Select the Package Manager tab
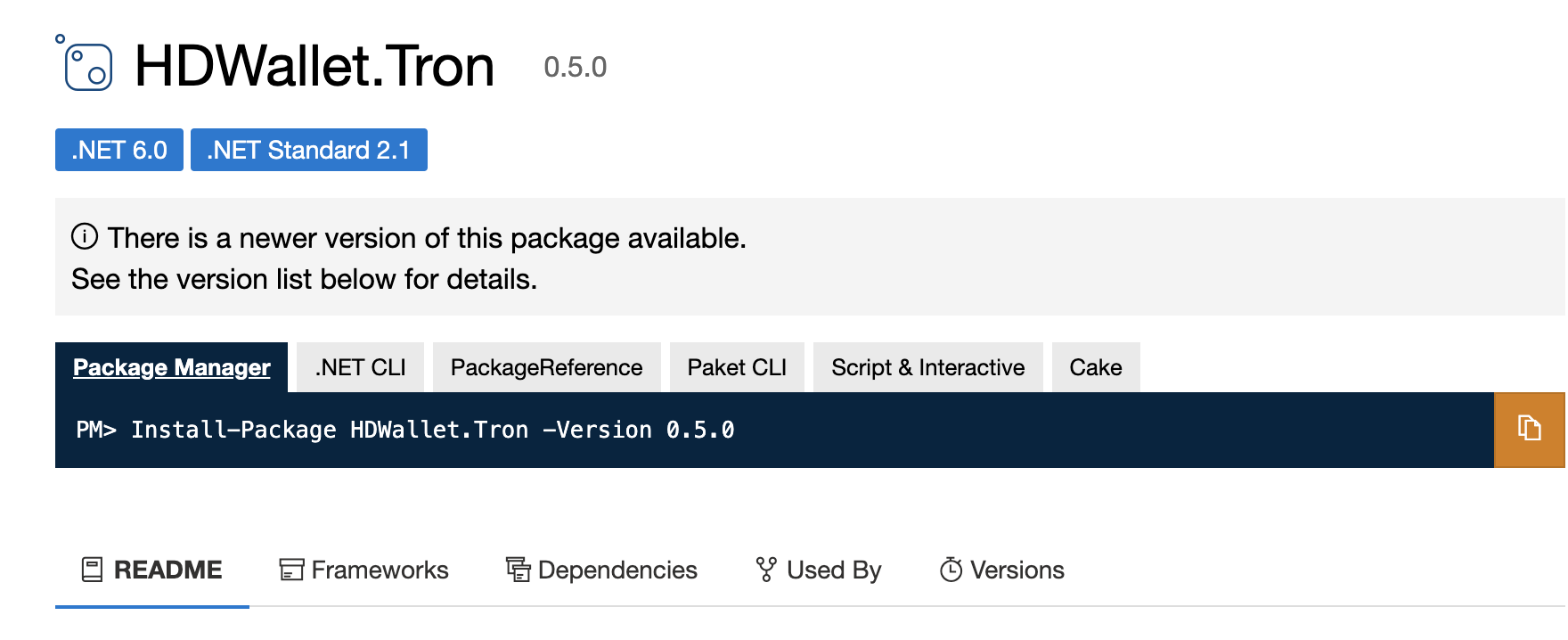1568x640 pixels. pos(171,367)
